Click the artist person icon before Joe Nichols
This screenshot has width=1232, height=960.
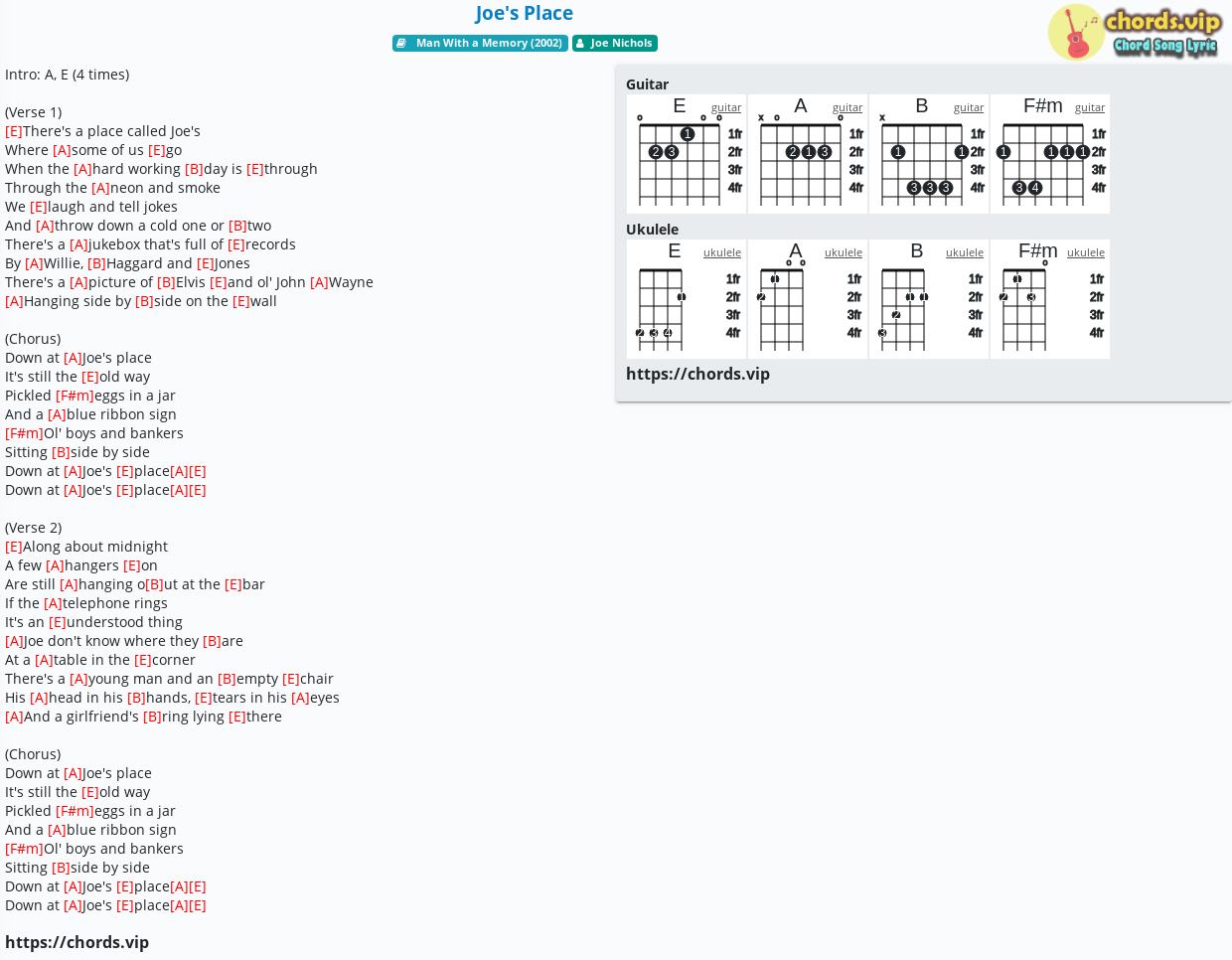coord(580,43)
